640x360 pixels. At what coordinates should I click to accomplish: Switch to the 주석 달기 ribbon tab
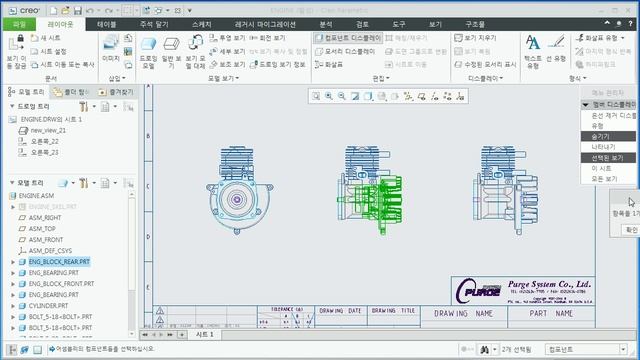coord(154,24)
